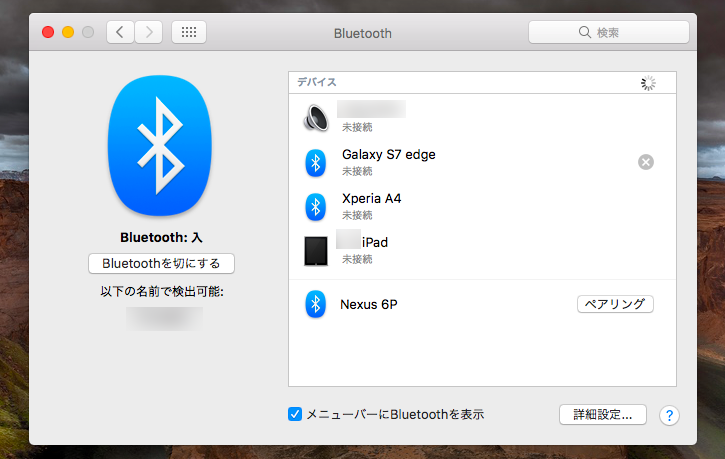Click the Xperia A4 Bluetooth icon
The height and width of the screenshot is (459, 725).
click(315, 206)
